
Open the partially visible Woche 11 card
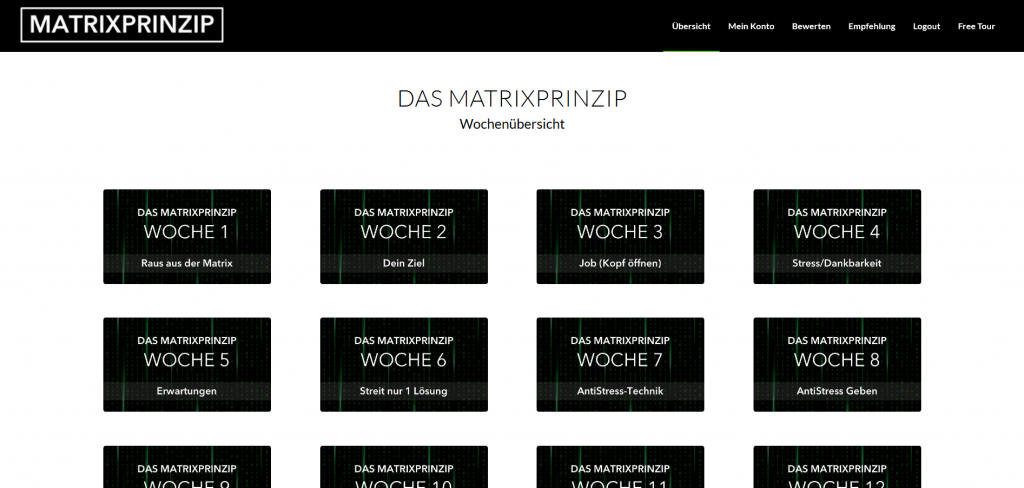(x=620, y=467)
